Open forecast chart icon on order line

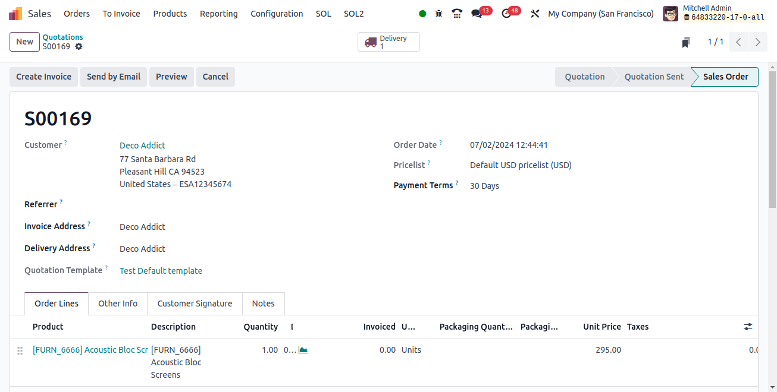coord(303,350)
